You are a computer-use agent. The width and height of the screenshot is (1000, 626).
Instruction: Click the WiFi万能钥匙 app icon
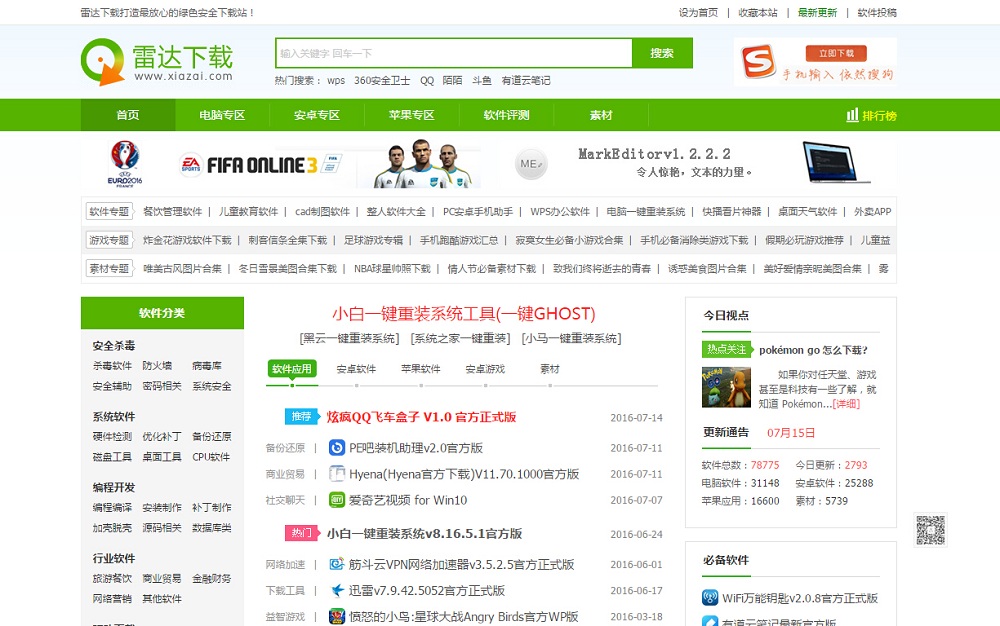[710, 598]
